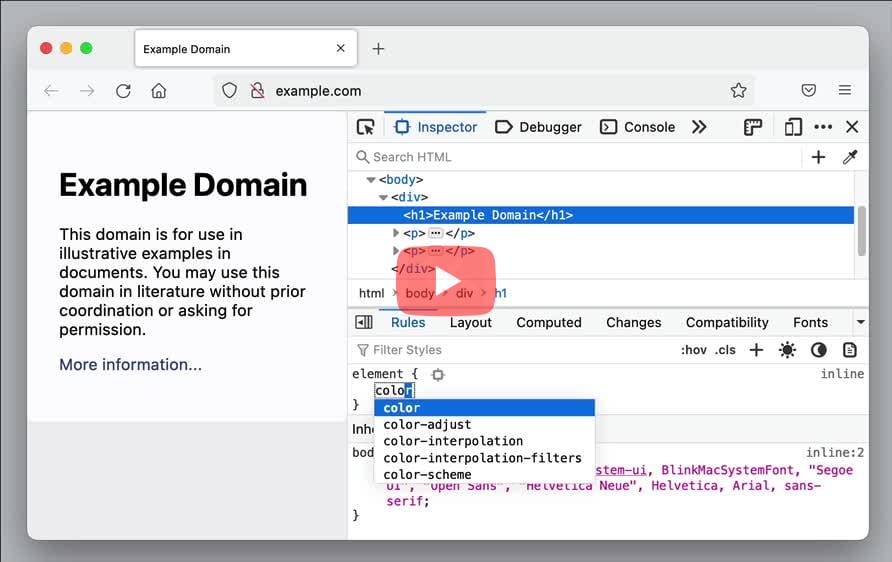Open the Layout tab

coord(470,323)
